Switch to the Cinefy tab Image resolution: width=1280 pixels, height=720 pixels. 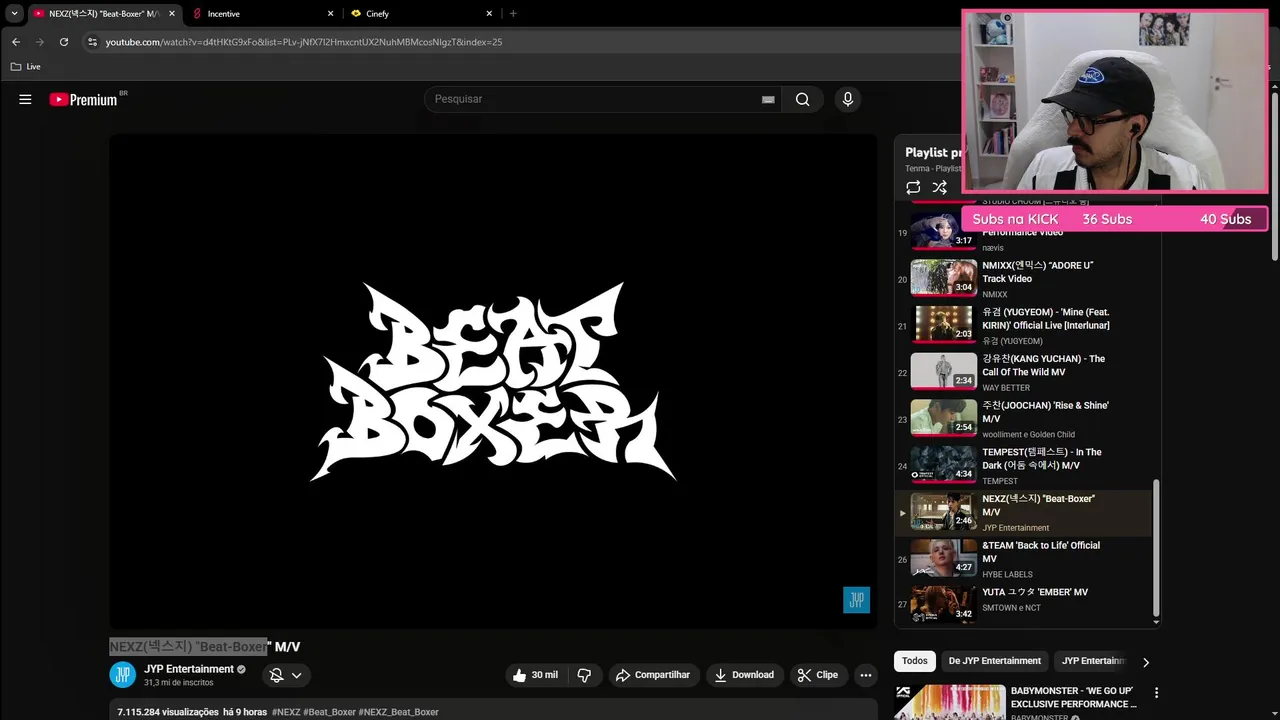tap(420, 14)
